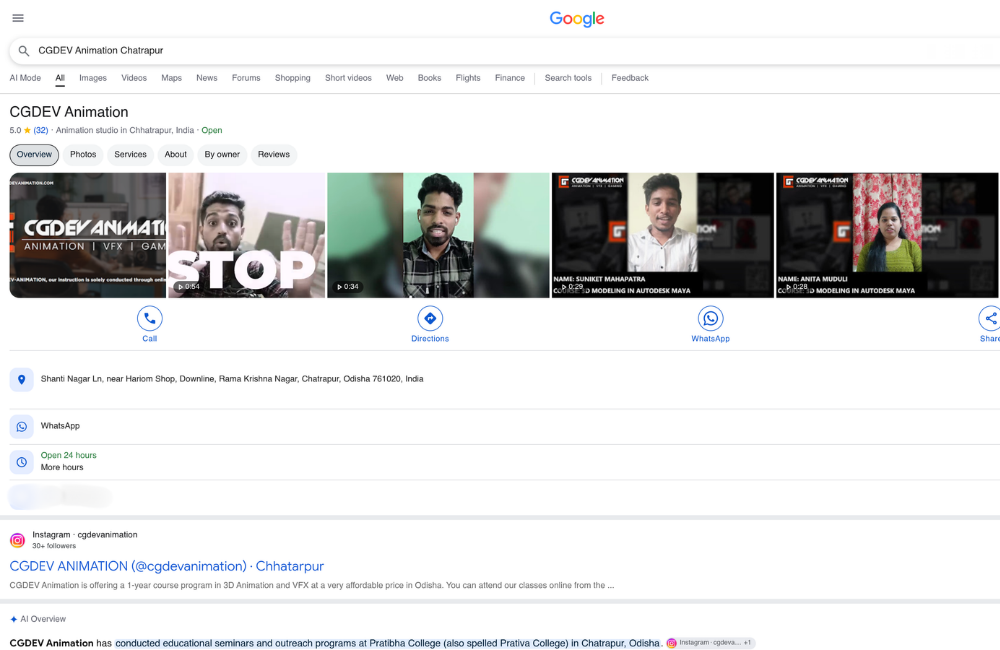Screen dimensions: 1000x650
Task: Click the Directions icon
Action: pyautogui.click(x=430, y=318)
